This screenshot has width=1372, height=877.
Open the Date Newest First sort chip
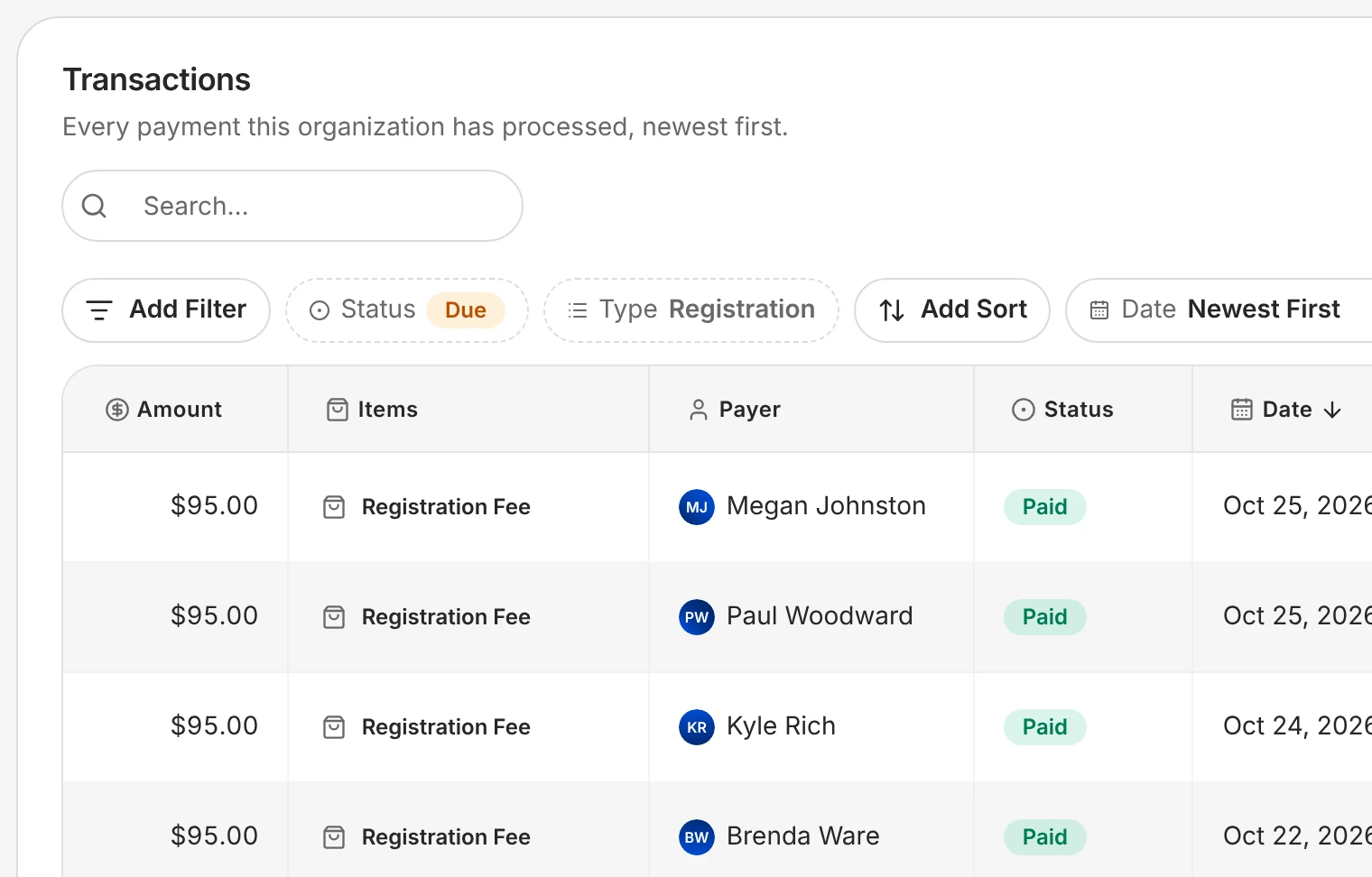[1219, 310]
